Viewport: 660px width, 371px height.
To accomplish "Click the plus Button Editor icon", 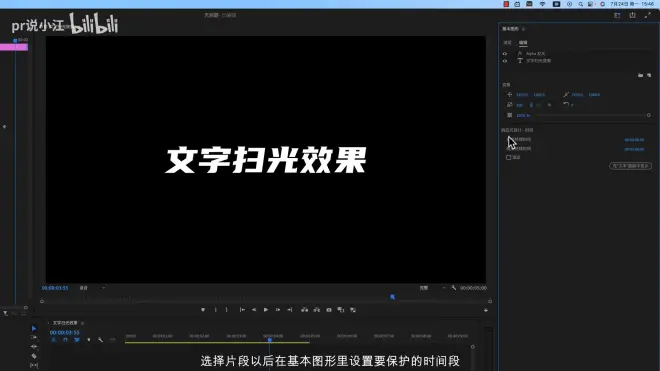I will 486,310.
